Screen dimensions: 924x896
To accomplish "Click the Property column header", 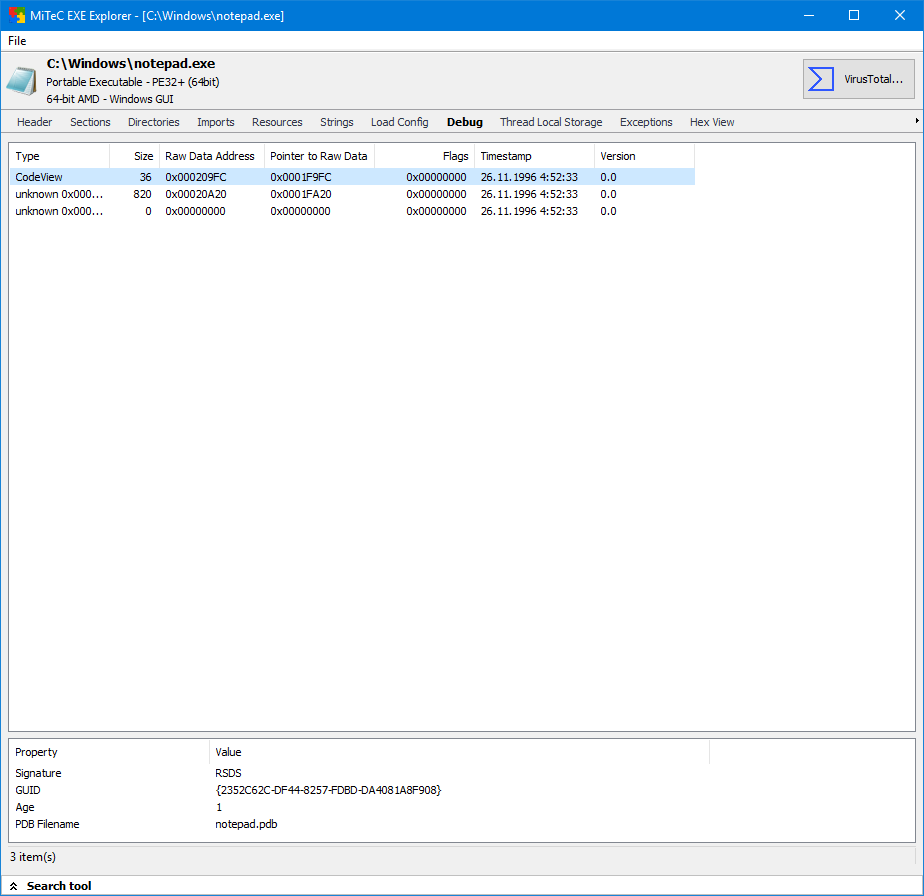I will [109, 752].
